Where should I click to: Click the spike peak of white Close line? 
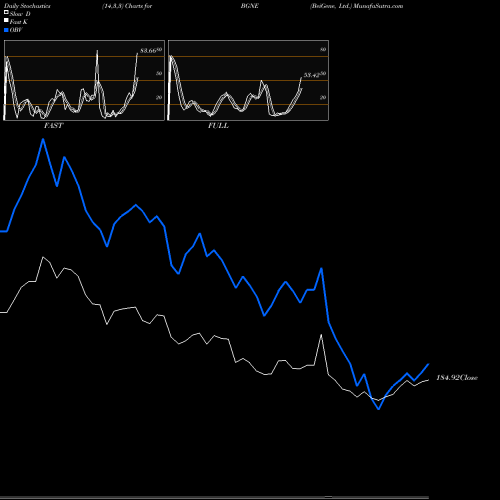click(321, 335)
